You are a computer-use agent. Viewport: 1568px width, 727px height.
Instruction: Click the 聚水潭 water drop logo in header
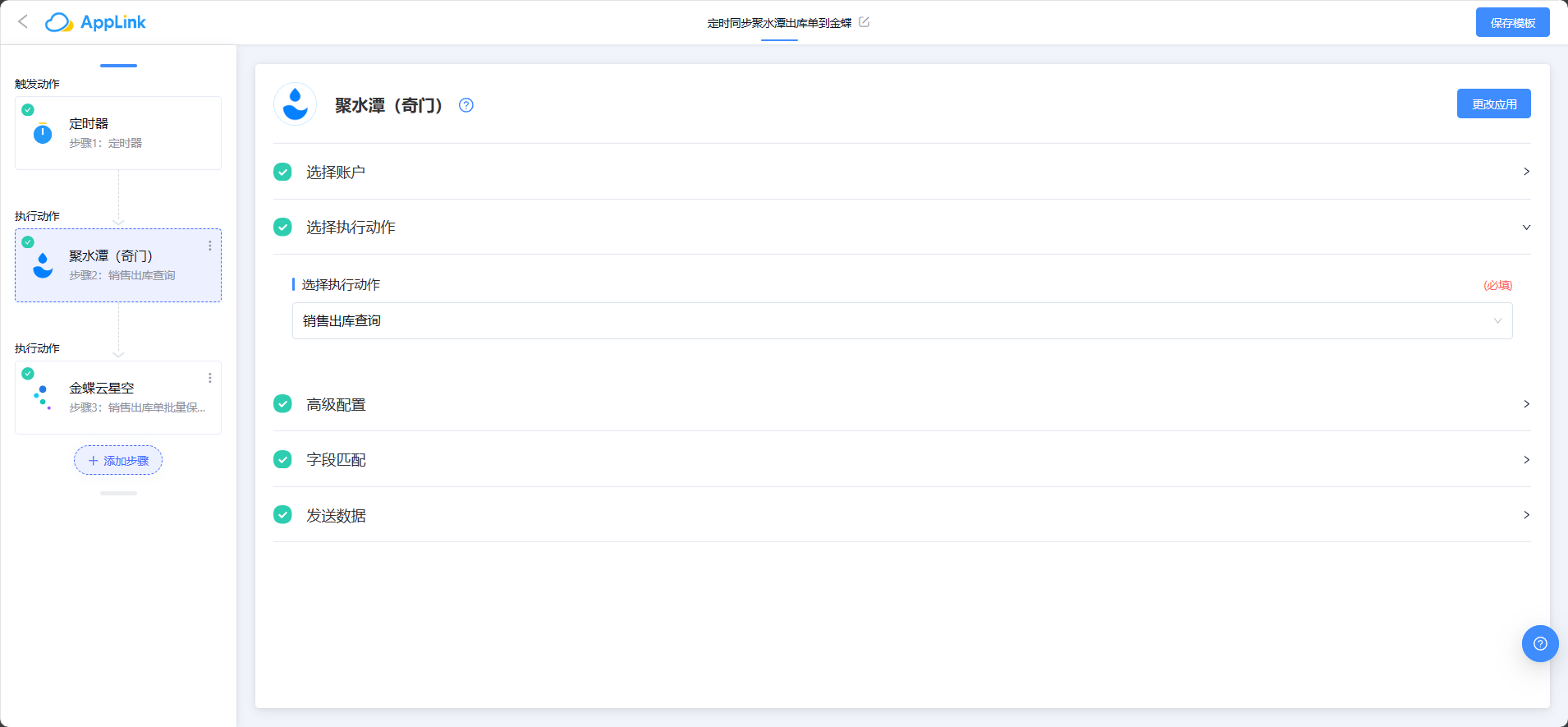pyautogui.click(x=295, y=104)
